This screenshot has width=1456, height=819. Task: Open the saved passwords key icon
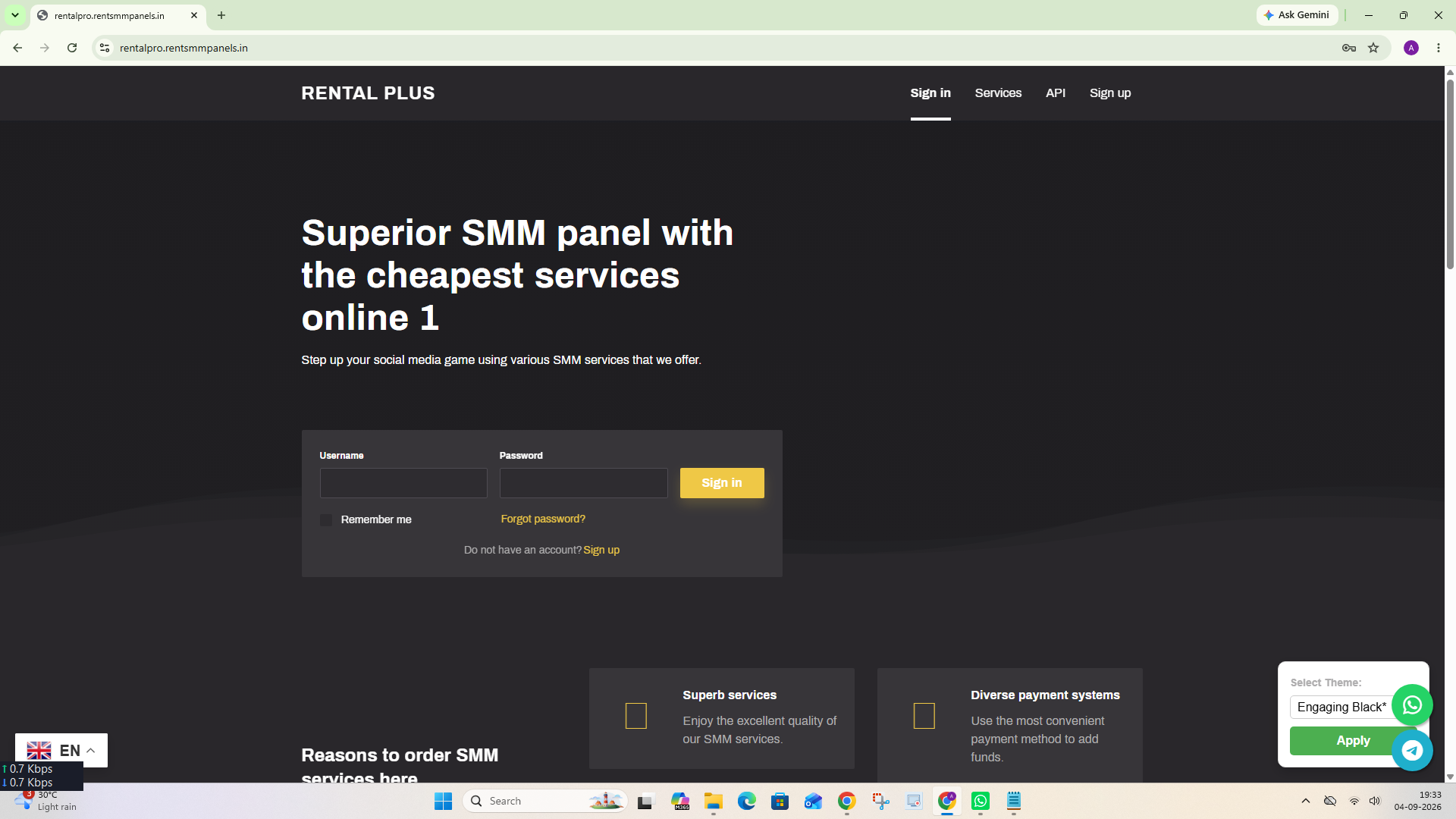(x=1349, y=48)
